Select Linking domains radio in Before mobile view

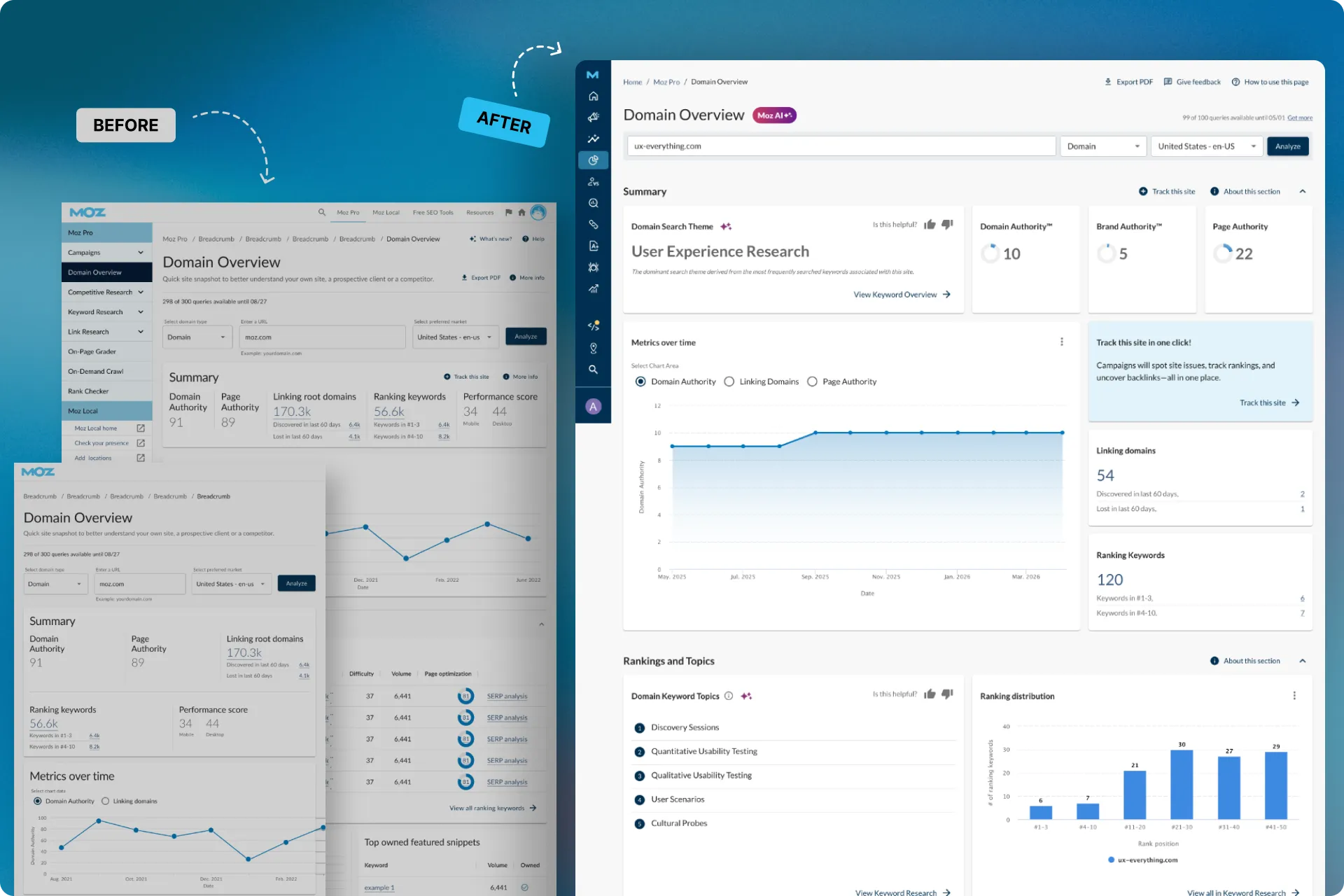click(106, 801)
